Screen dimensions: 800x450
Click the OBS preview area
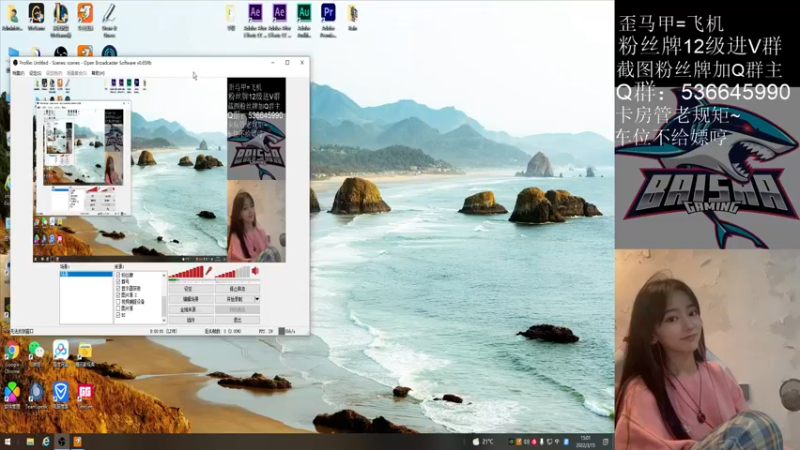[159, 170]
